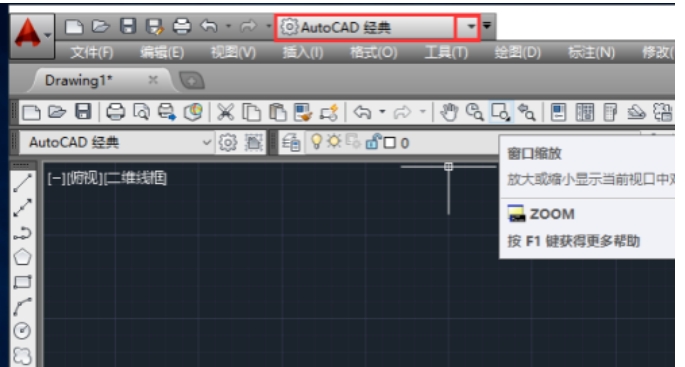This screenshot has height=367, width=685.
Task: Select the Line tool in draw toolbar
Action: pos(22,183)
